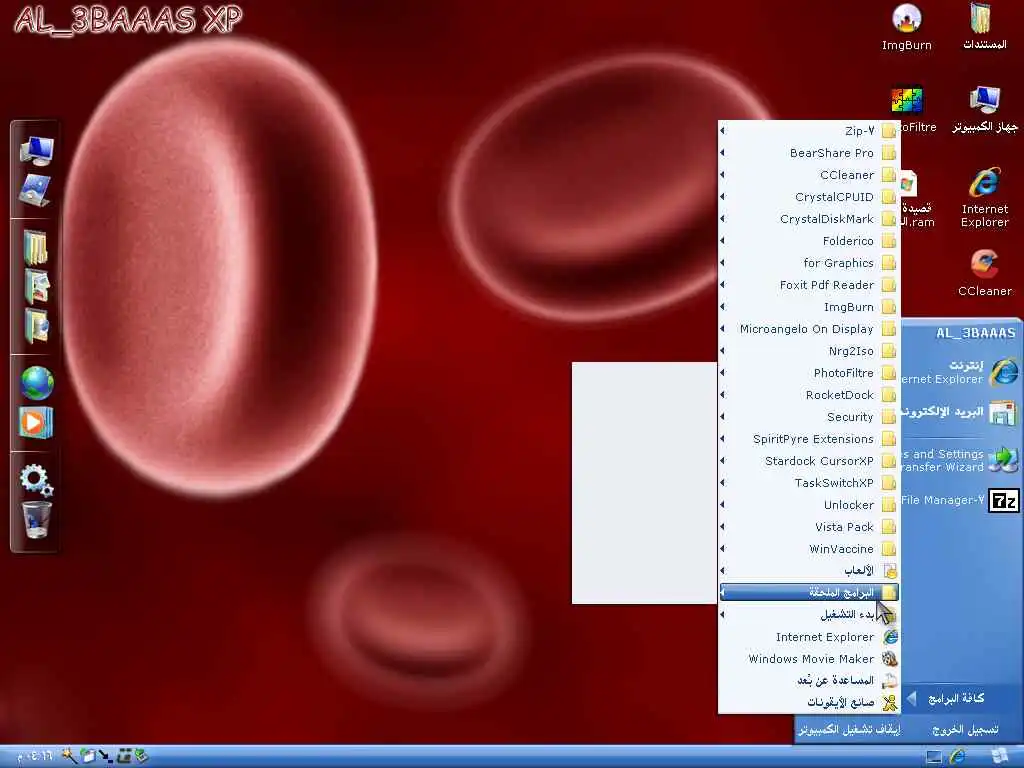1024x768 pixels.
Task: Select the highlighted البرامج الملحقة entry
Action: (809, 592)
